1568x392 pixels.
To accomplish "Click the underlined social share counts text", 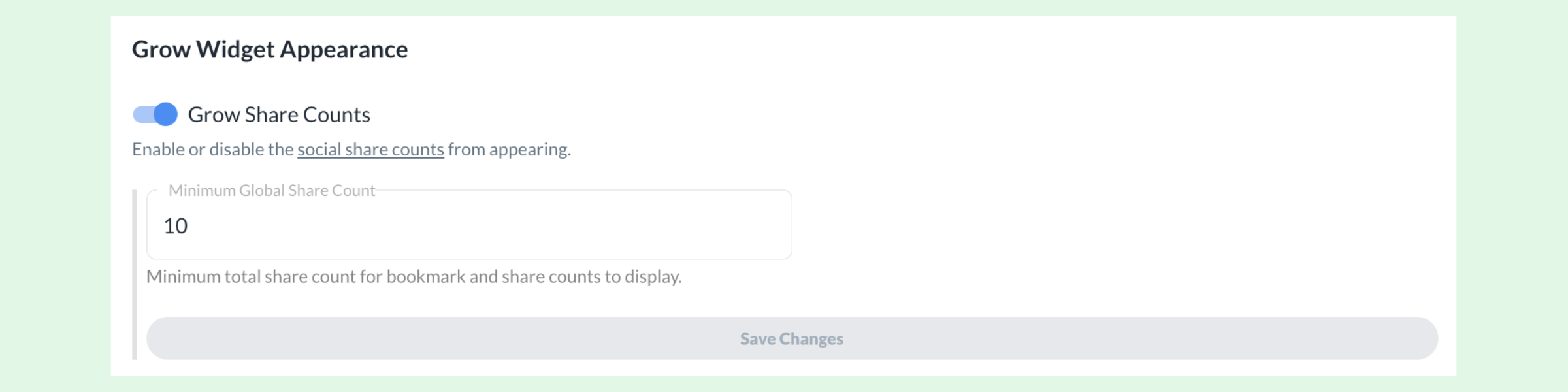I will [370, 149].
